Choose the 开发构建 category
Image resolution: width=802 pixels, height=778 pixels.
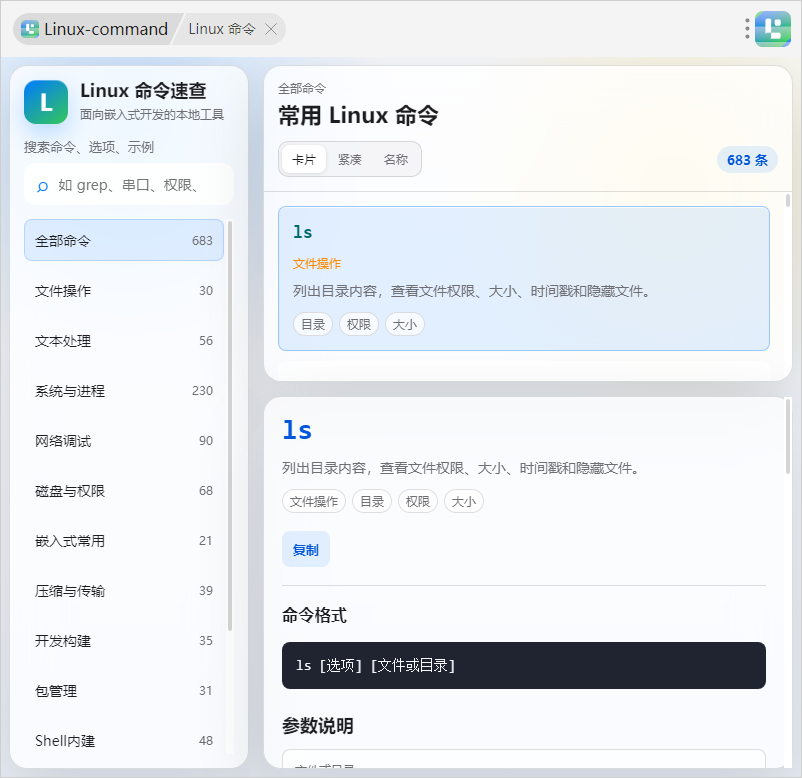click(x=124, y=641)
